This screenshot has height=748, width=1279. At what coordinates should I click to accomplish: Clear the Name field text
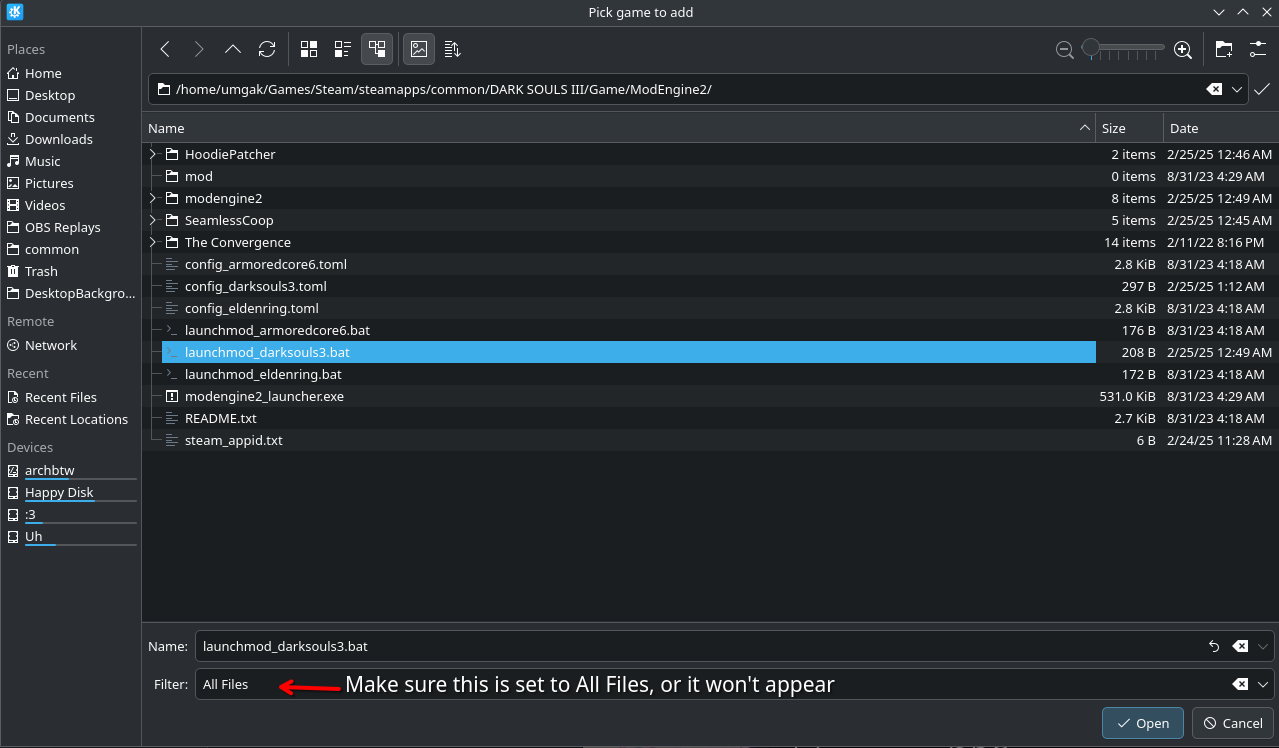1240,646
